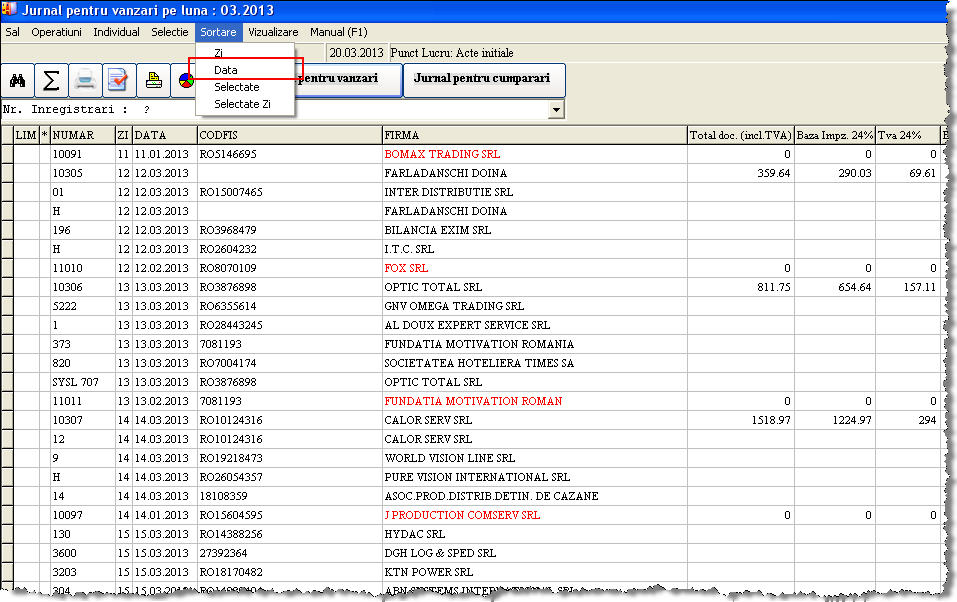Image resolution: width=957 pixels, height=602 pixels.
Task: Click the application icon in title bar
Action: click(x=9, y=9)
